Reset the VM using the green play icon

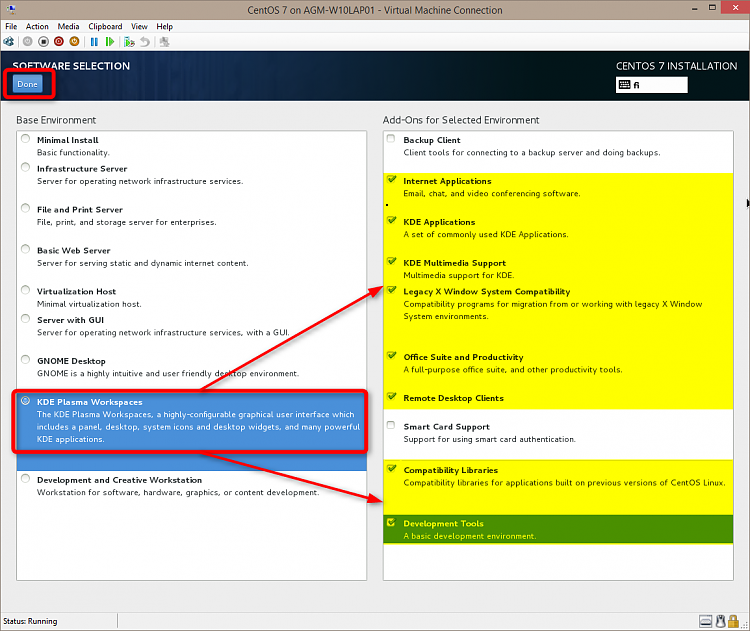click(x=110, y=42)
